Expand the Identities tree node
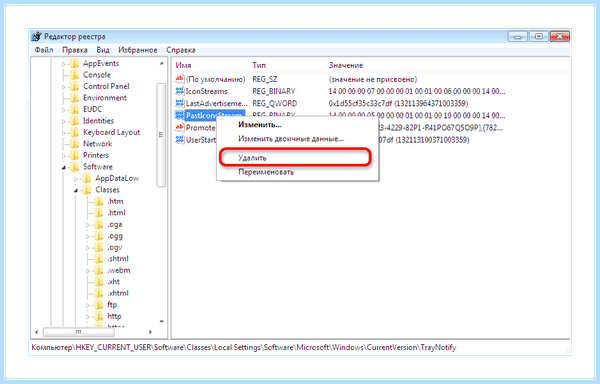The image size is (600, 384). 64,122
